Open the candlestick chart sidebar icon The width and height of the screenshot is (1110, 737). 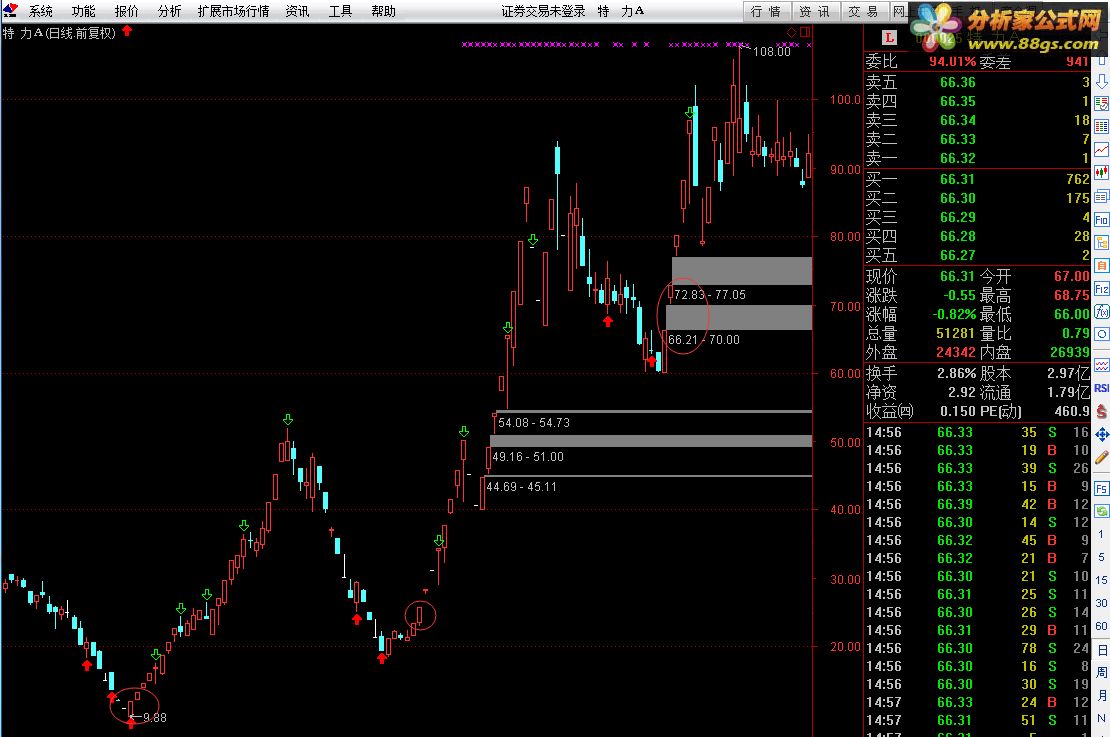click(1102, 173)
